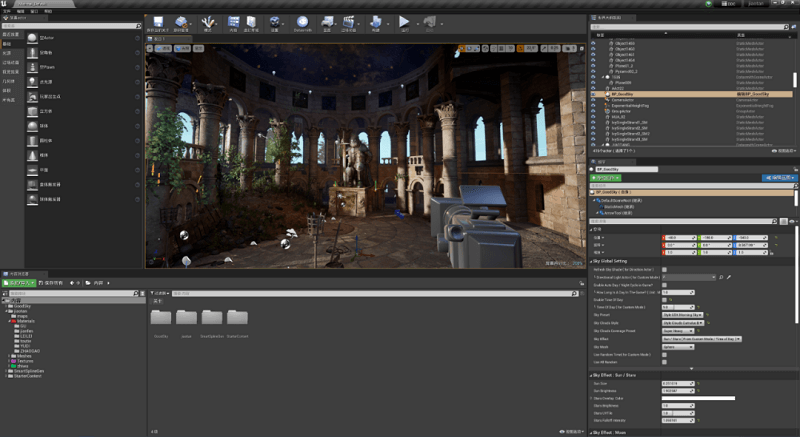Open the Source Control toolbar icon
Image resolution: width=800 pixels, height=437 pixels.
point(182,23)
